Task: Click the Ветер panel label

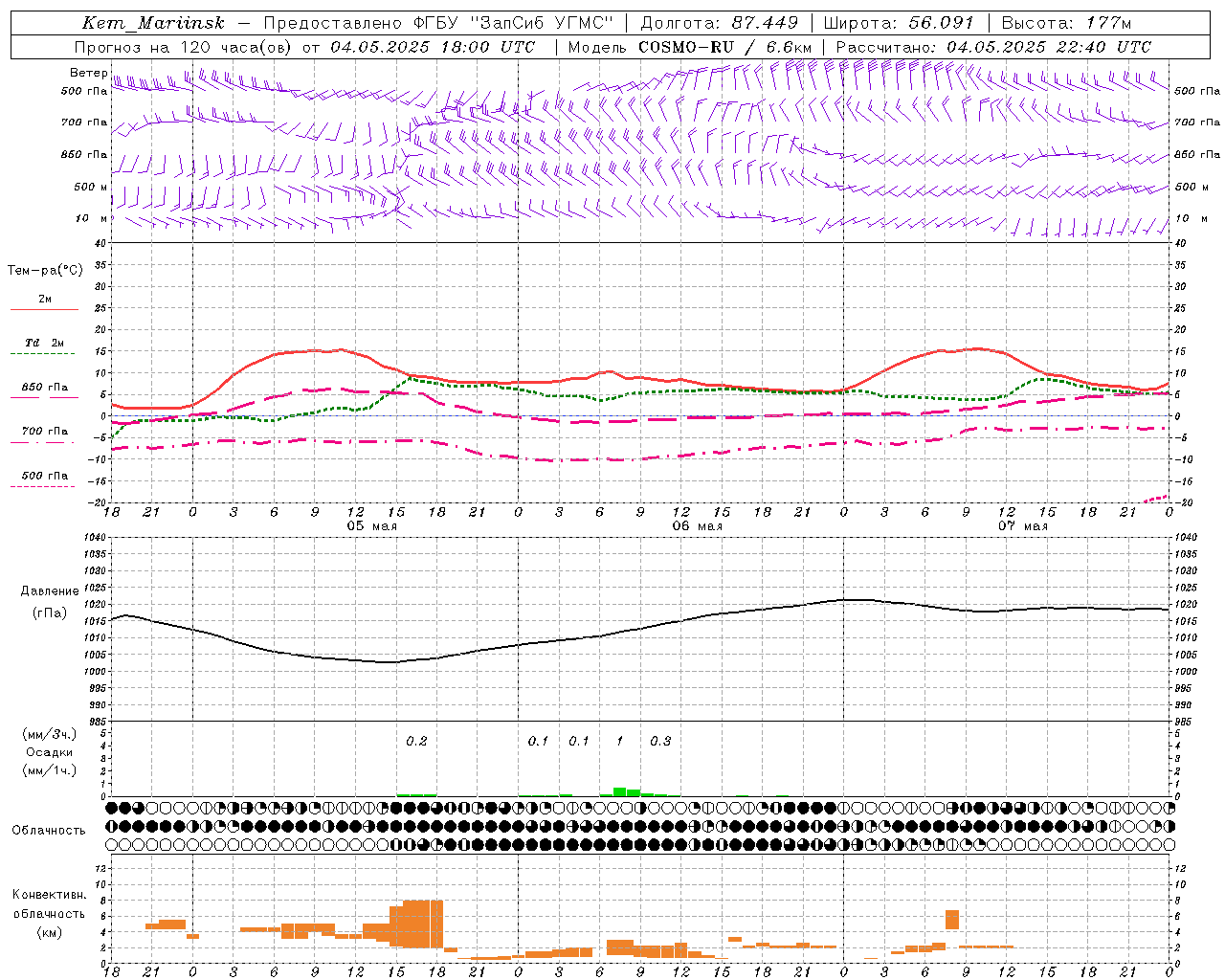Action: 88,73
